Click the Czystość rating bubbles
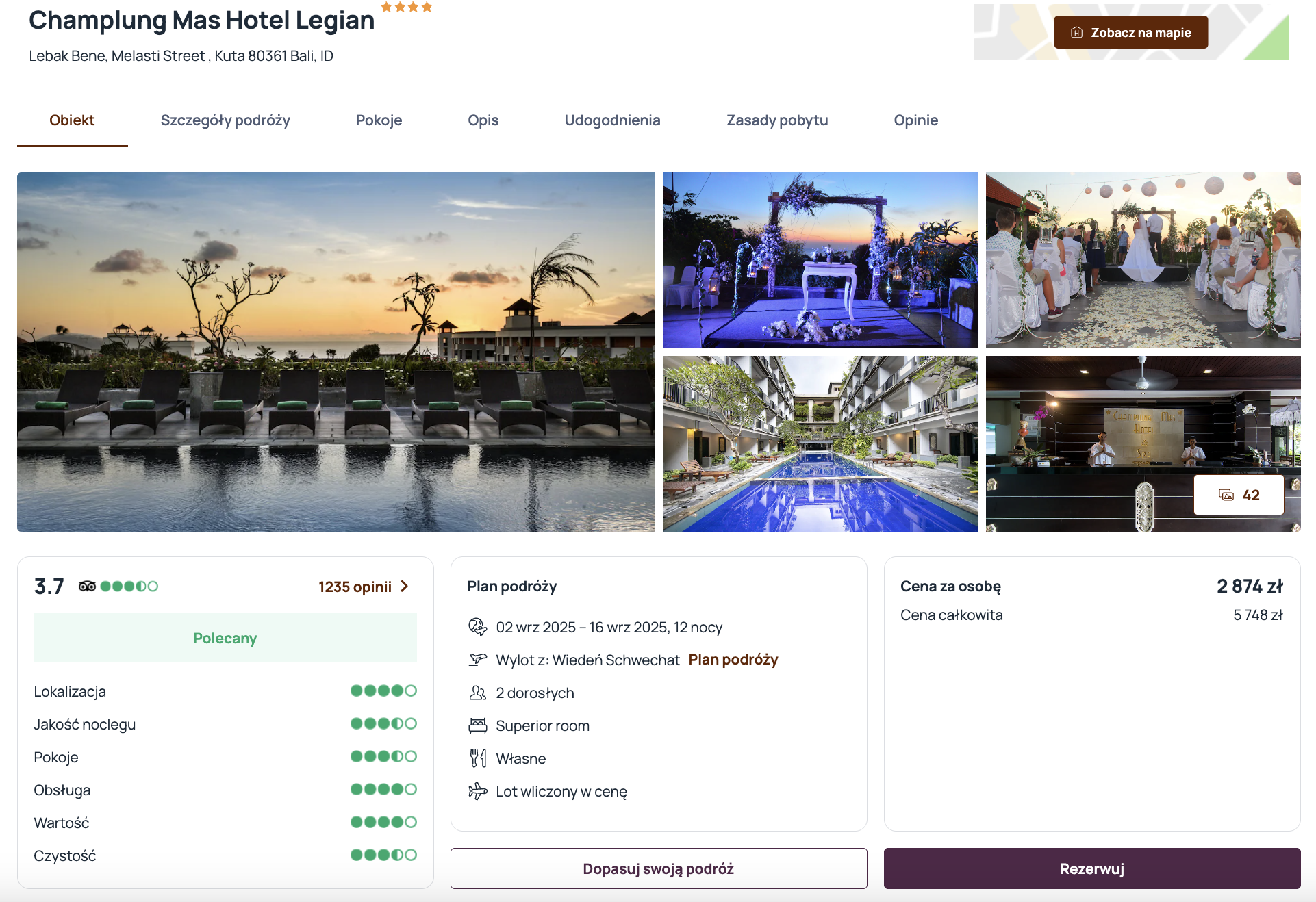This screenshot has width=1316, height=902. [x=383, y=855]
